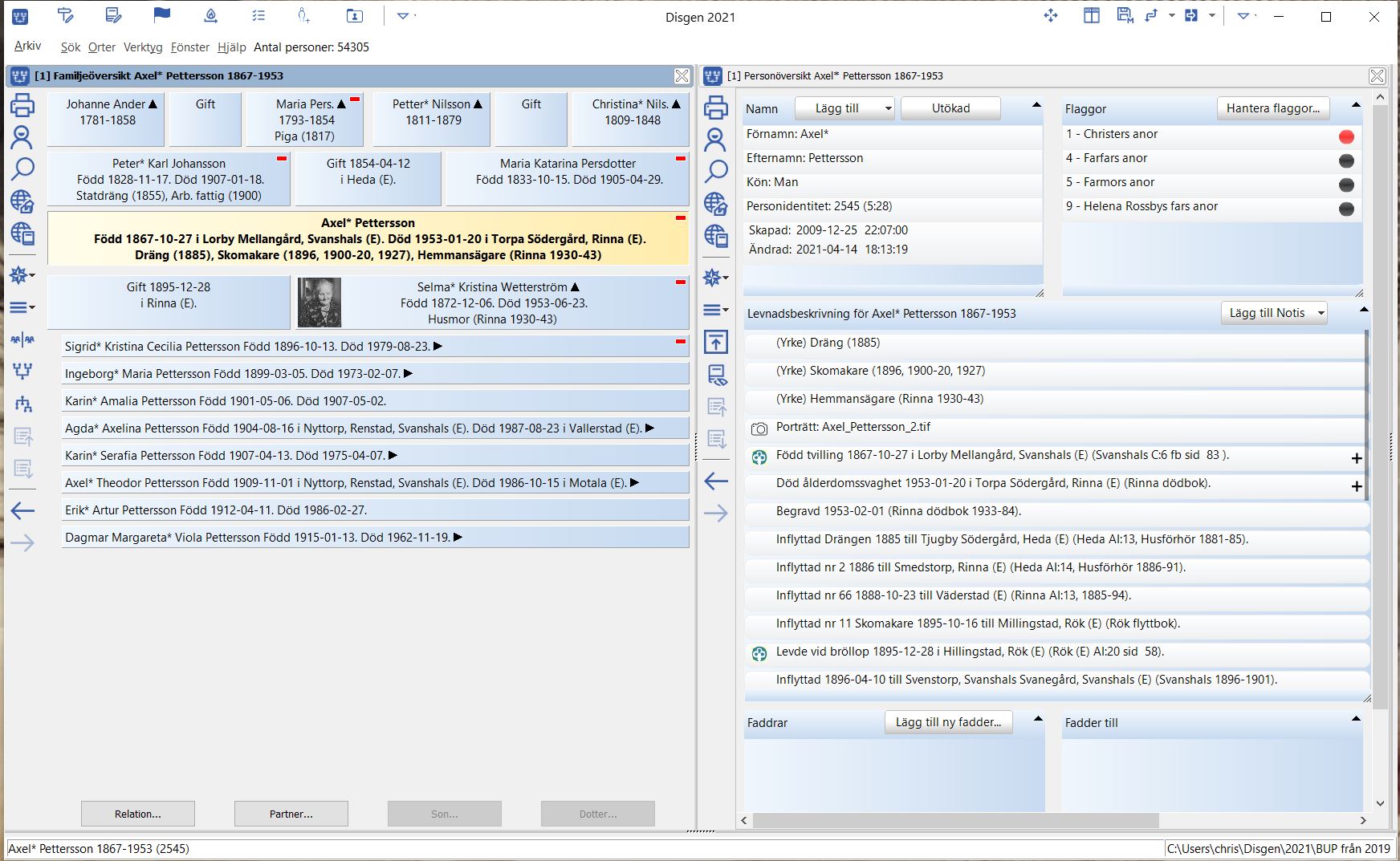Open the Arkiv menu
The image size is (1400, 861).
click(x=27, y=46)
